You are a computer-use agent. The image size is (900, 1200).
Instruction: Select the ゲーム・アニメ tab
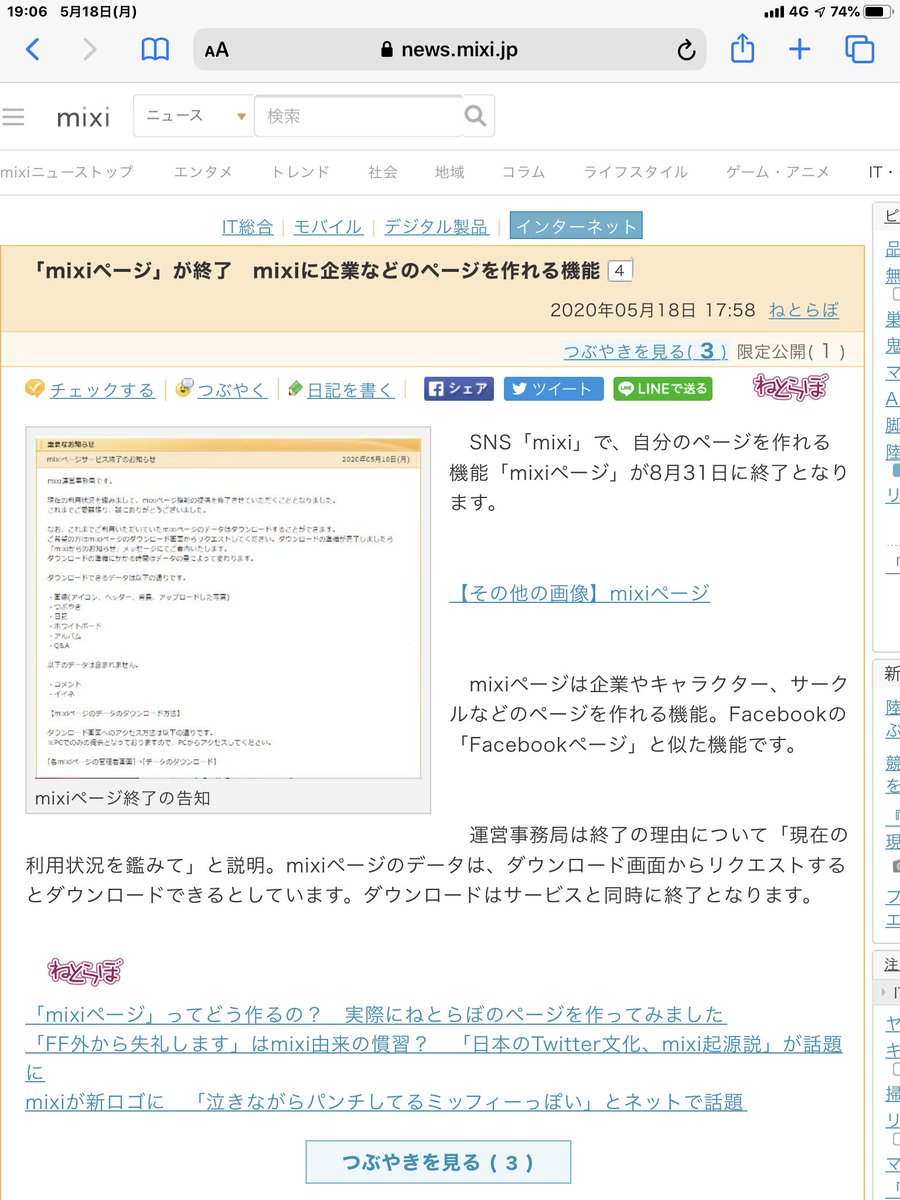point(778,172)
